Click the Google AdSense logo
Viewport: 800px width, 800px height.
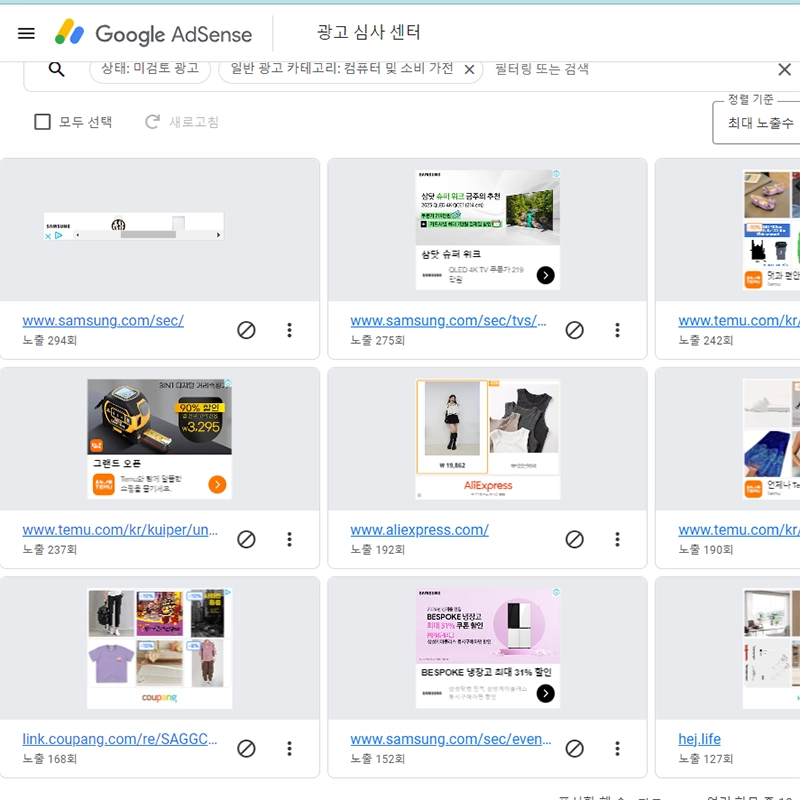pos(153,33)
